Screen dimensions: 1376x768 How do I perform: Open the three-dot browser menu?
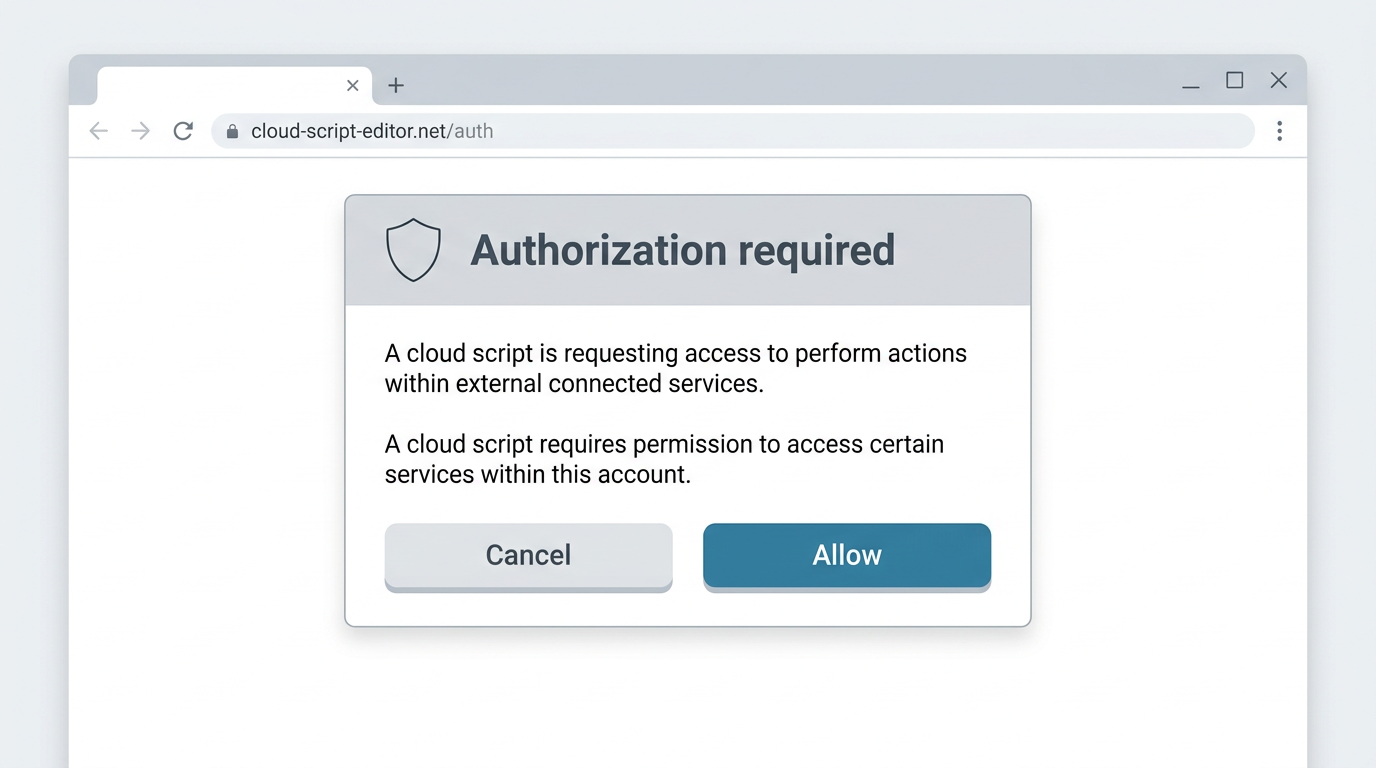[1279, 131]
